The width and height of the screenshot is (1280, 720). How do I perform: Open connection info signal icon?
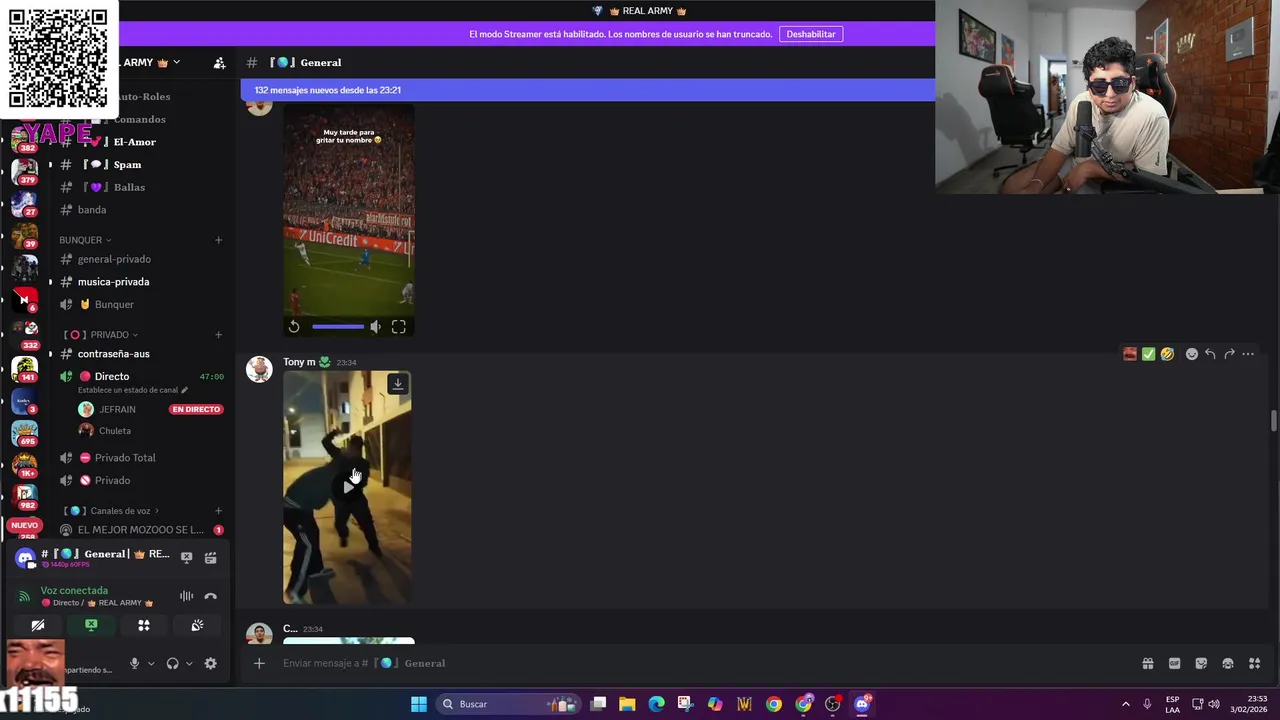[24, 596]
